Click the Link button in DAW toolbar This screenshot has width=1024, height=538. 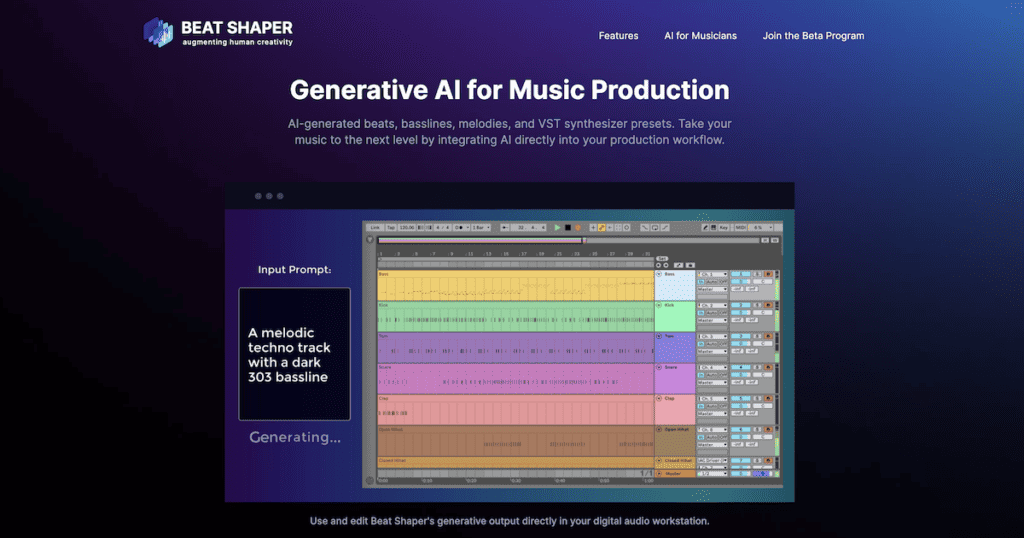click(375, 227)
